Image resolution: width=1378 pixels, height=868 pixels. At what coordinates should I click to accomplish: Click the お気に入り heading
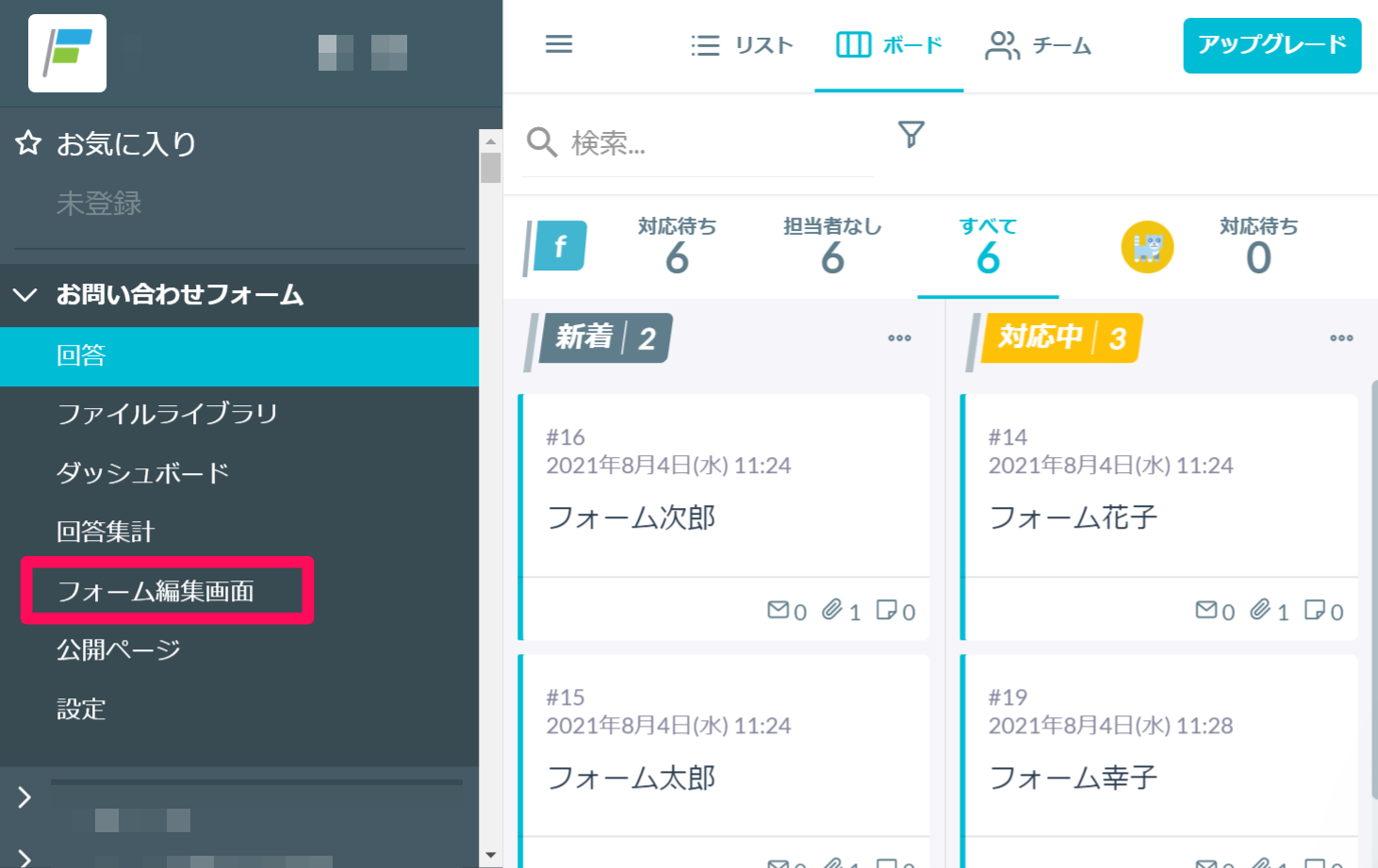[x=126, y=144]
